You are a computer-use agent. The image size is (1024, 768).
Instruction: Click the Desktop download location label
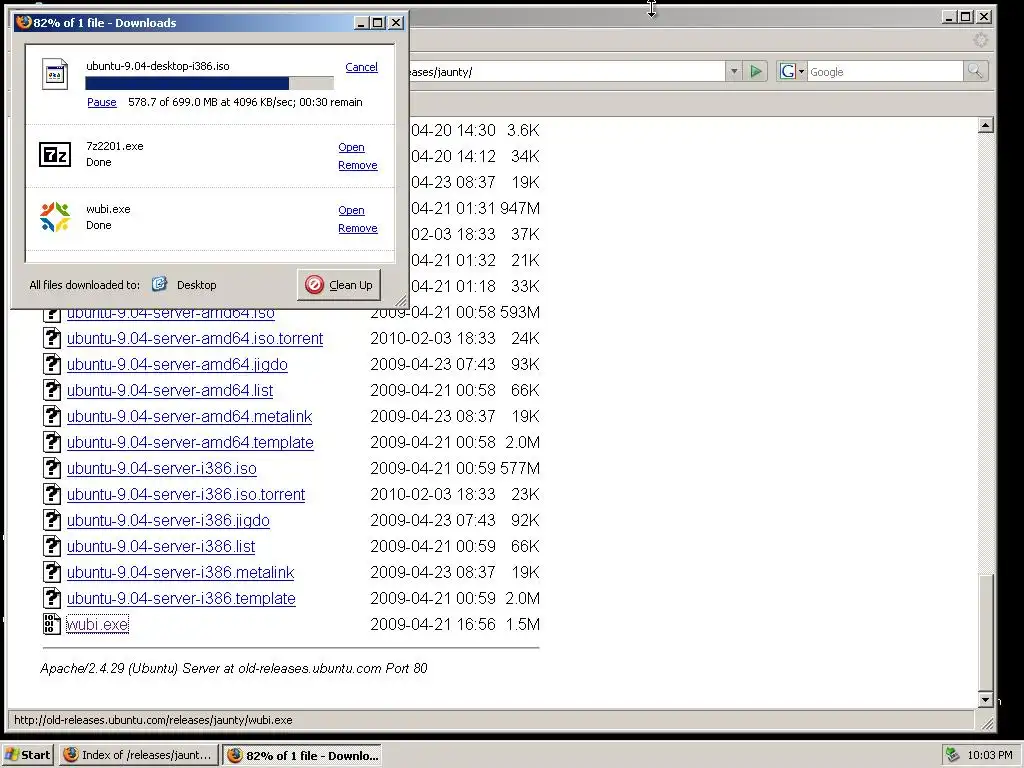coord(197,285)
